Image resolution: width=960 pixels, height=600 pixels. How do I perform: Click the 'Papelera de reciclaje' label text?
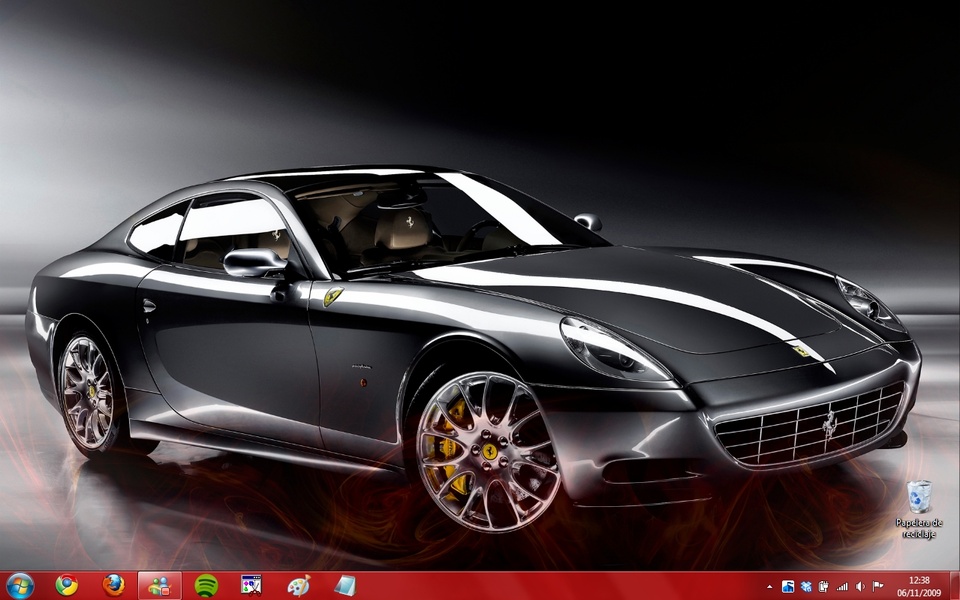pyautogui.click(x=918, y=528)
